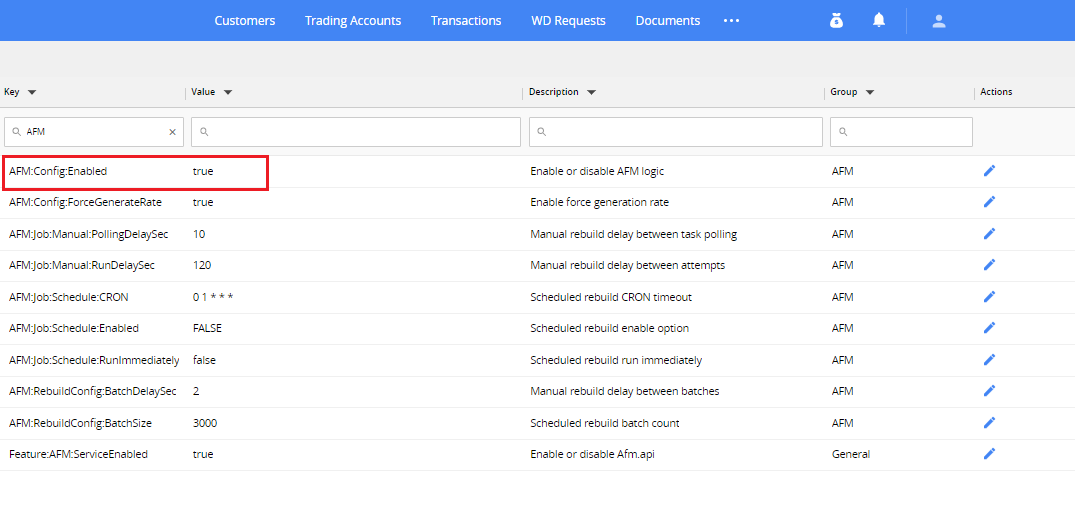
Task: Edit the AFM:Job:Manual:PollingDelaySec setting
Action: [989, 234]
